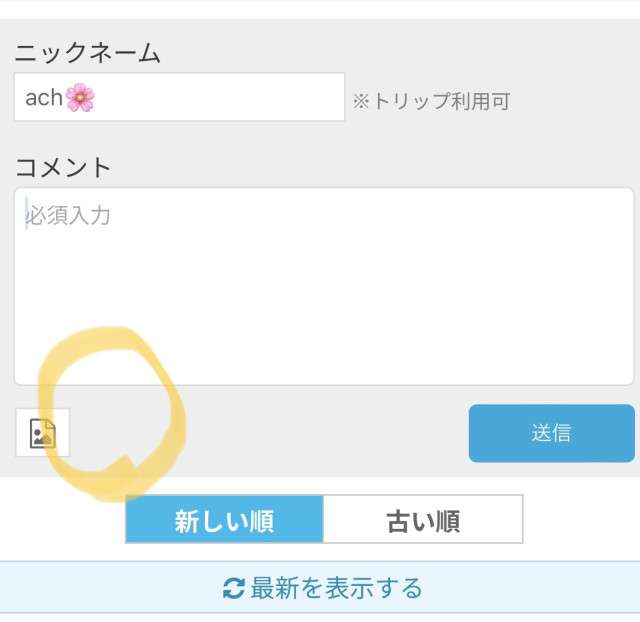Place cursor after "ach" nickname text
Screen dimensions: 640x622
pos(64,98)
